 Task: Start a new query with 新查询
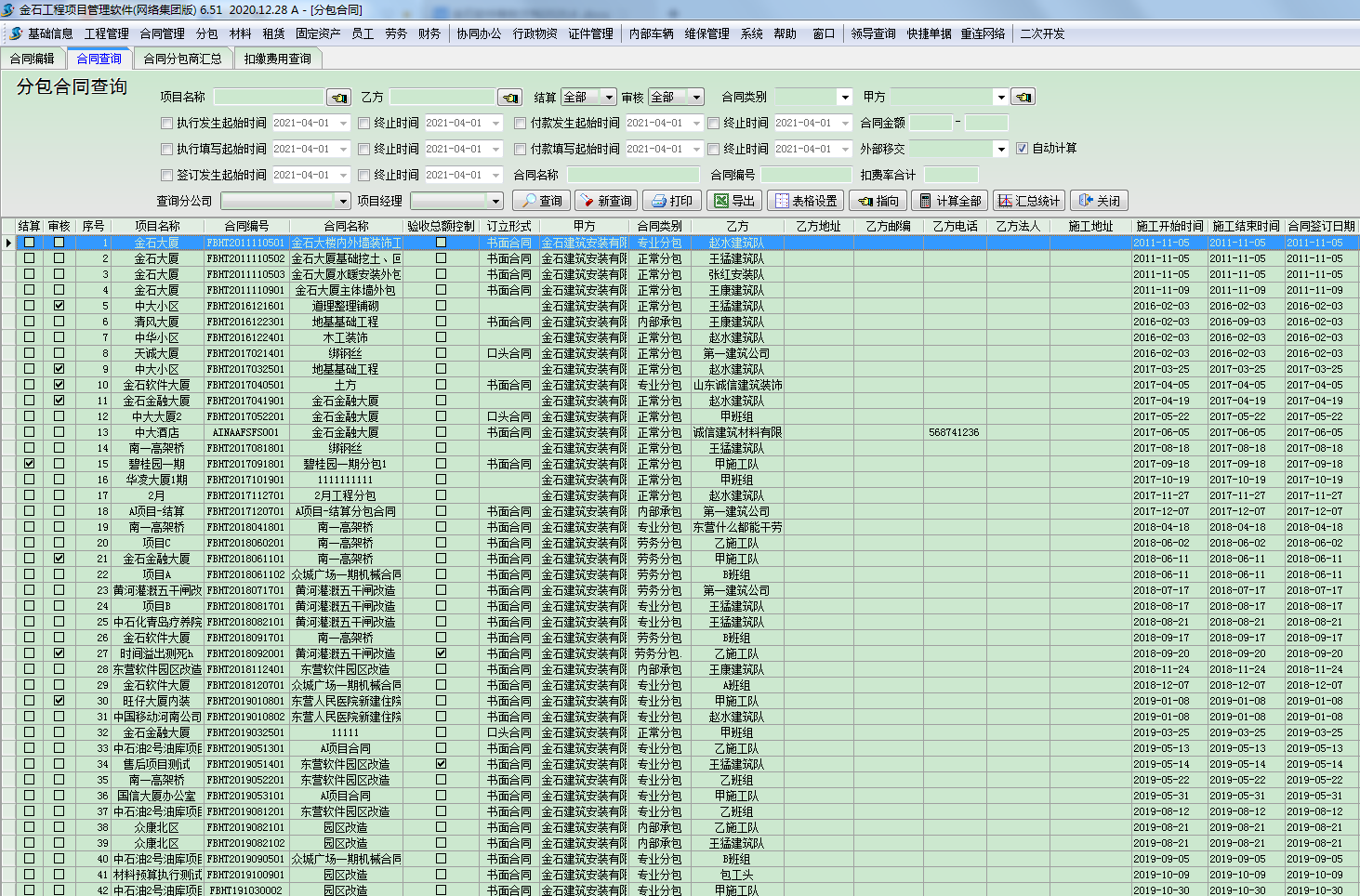click(x=605, y=201)
